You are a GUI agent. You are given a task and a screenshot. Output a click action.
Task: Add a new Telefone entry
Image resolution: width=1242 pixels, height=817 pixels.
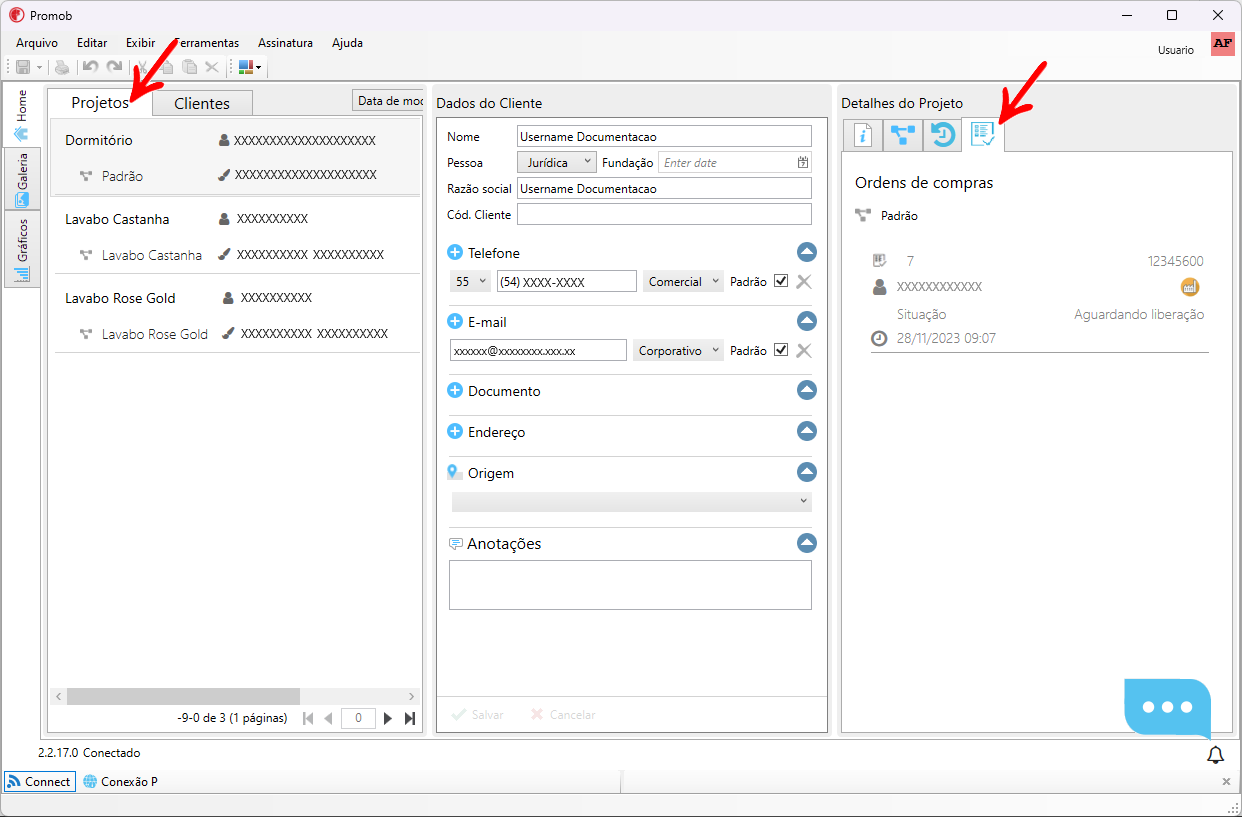455,253
